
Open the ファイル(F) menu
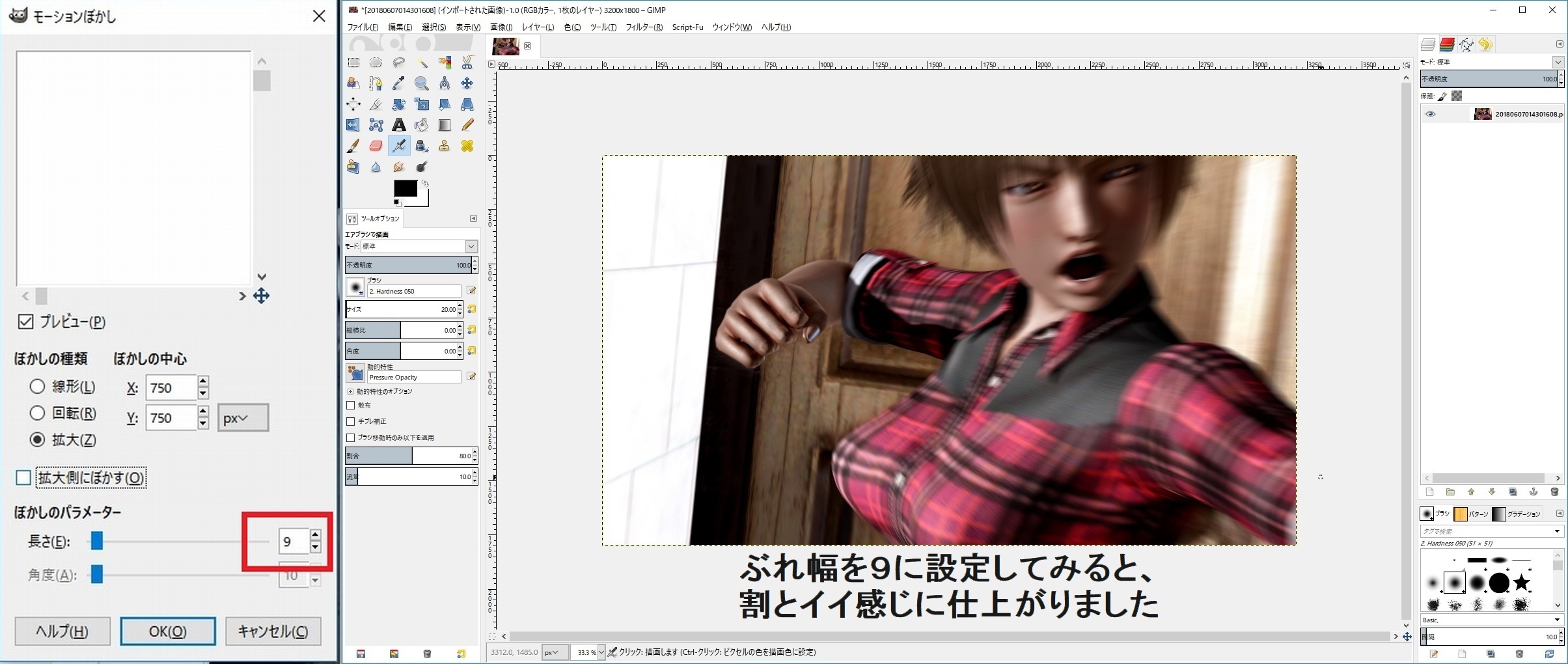click(x=363, y=27)
